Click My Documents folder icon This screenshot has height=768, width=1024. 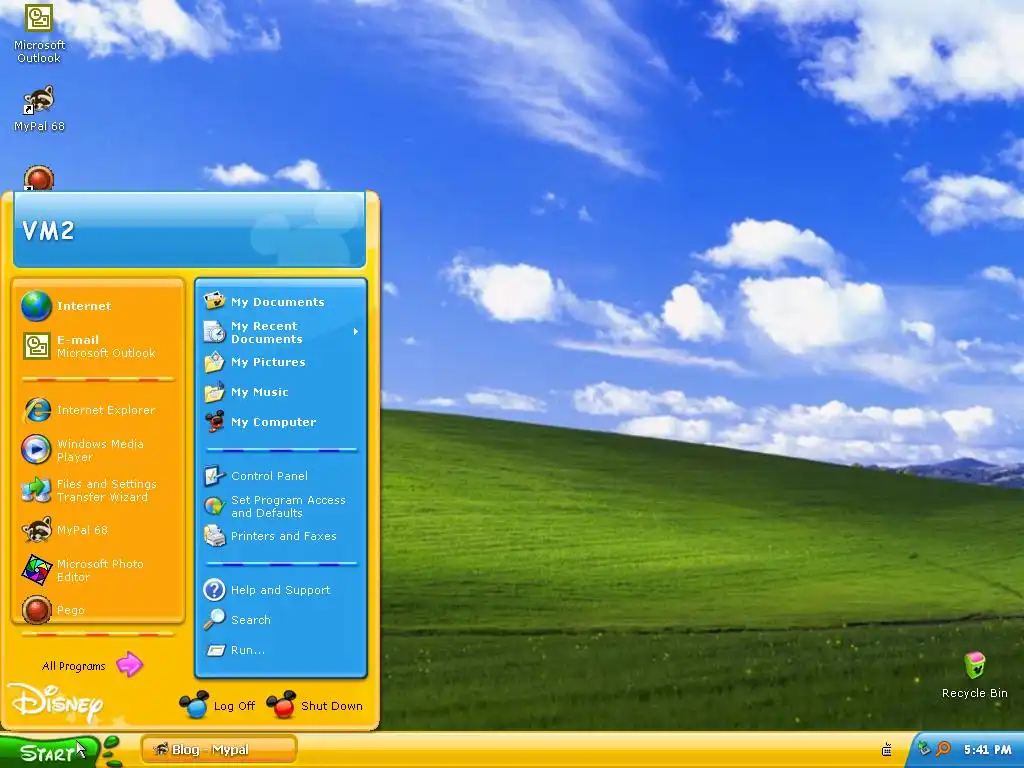214,301
